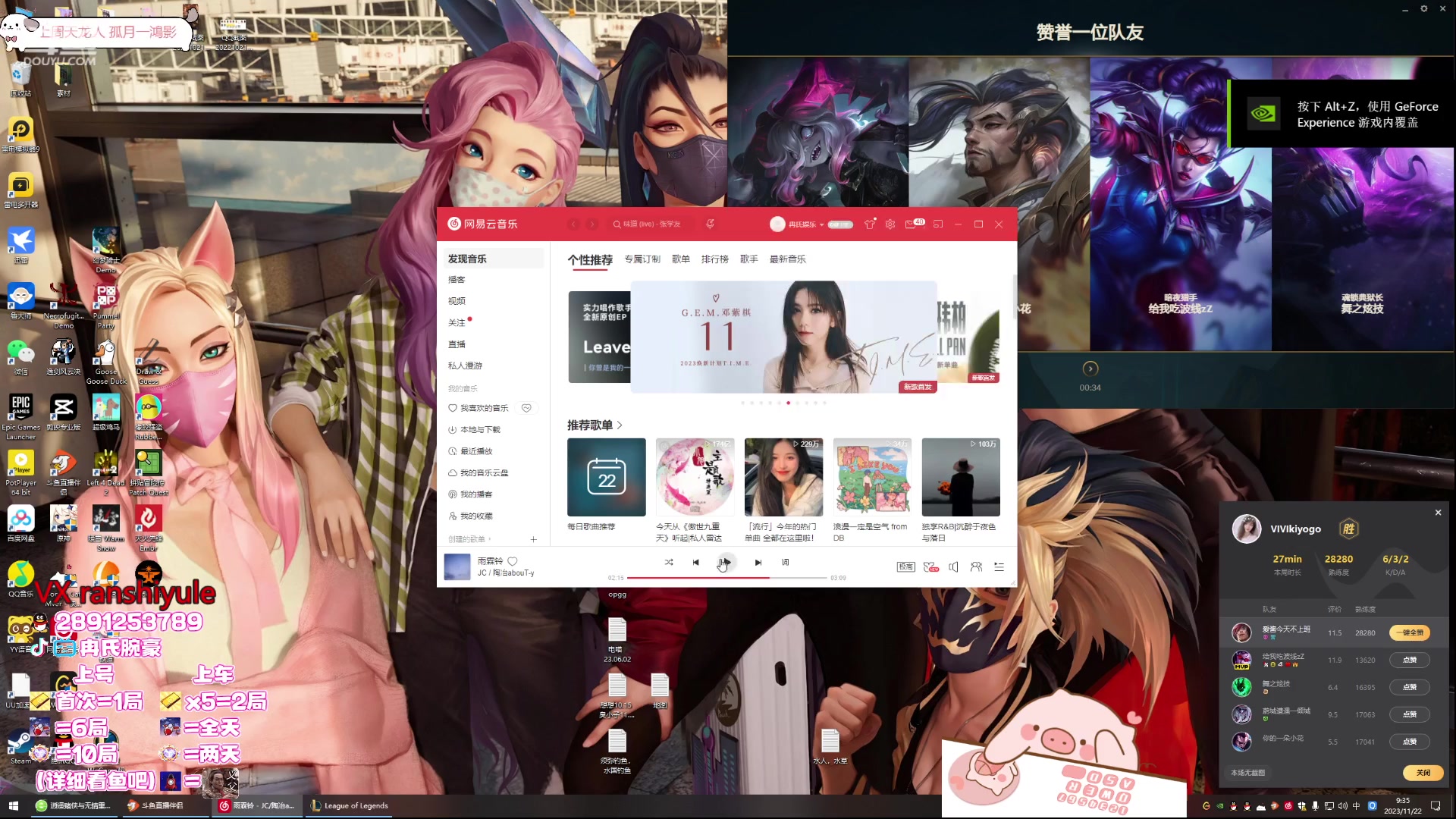Screen dimensions: 1456x819
Task: Open the messages mailbox with 40 badge
Action: coord(913,224)
